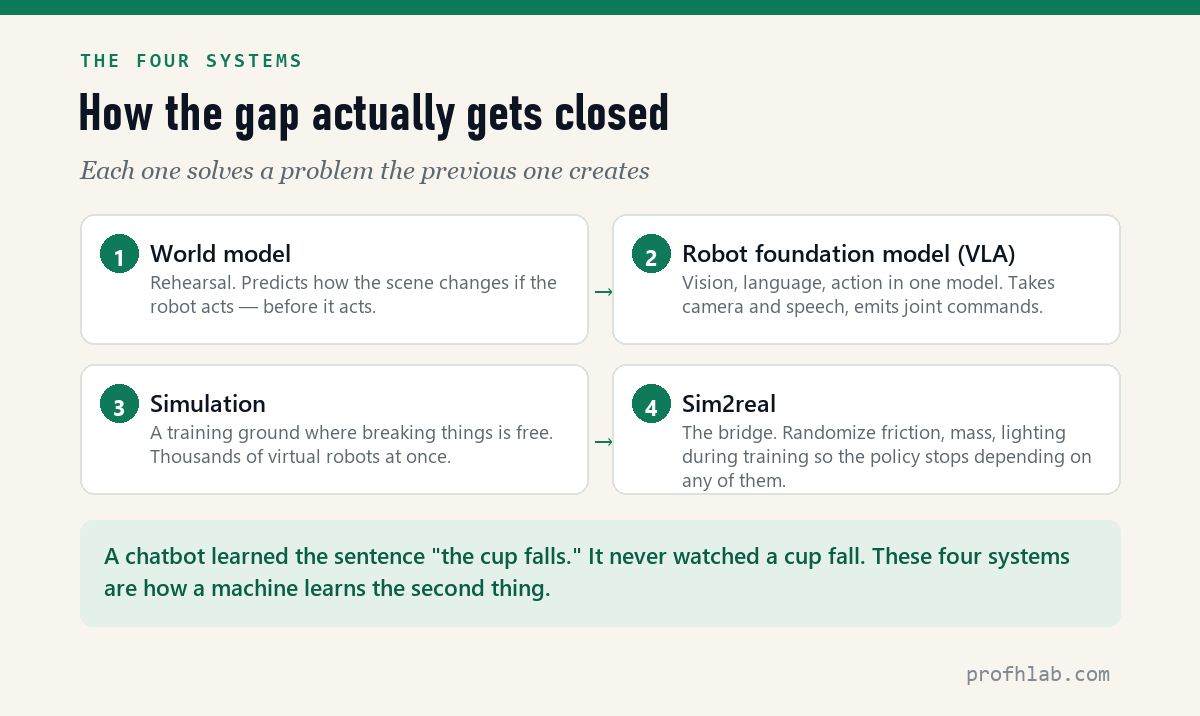Click the Sim2real card title

(x=729, y=404)
